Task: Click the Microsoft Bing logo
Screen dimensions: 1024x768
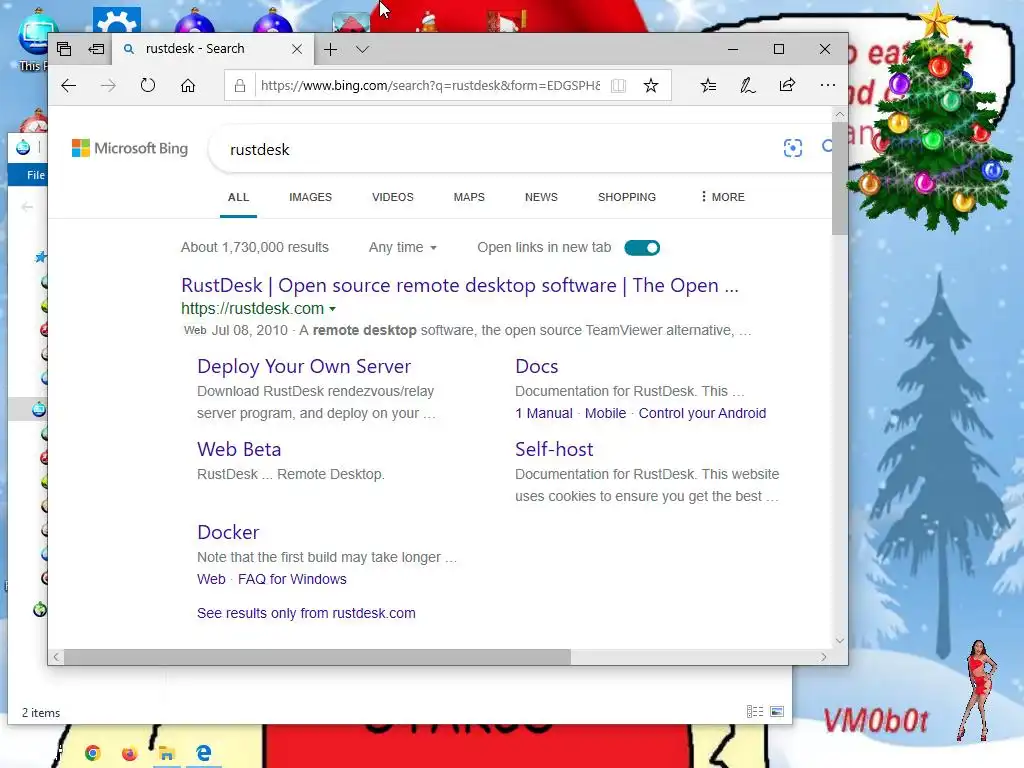Action: (x=130, y=148)
